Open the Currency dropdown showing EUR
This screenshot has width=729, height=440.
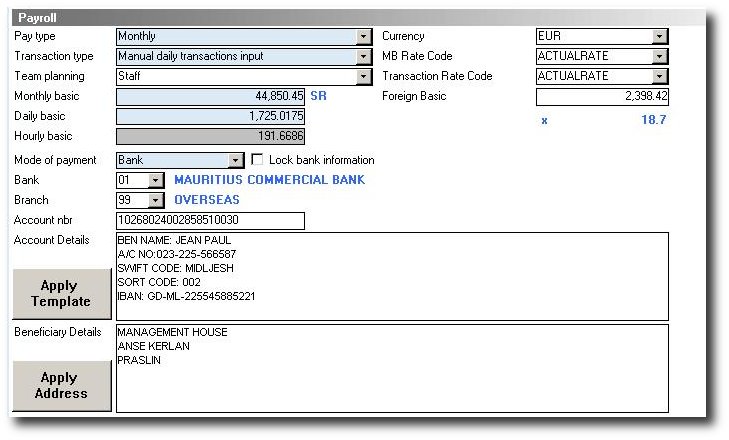pyautogui.click(x=659, y=37)
